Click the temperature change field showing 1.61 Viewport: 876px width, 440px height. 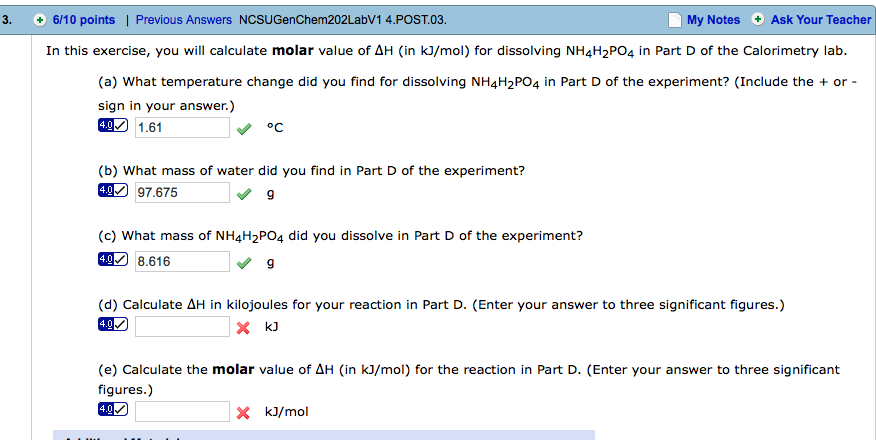pos(182,127)
